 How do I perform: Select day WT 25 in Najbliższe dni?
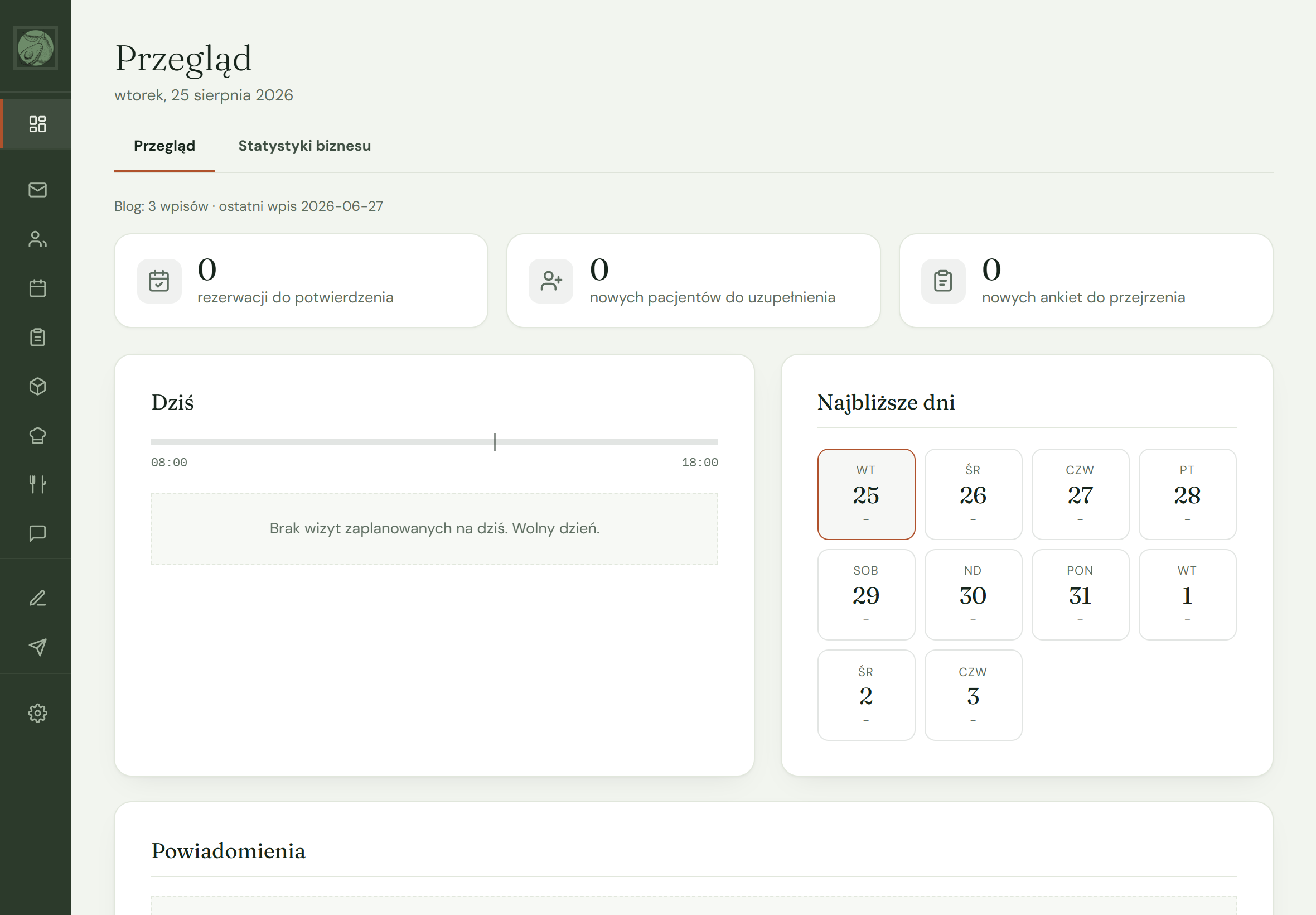click(866, 494)
